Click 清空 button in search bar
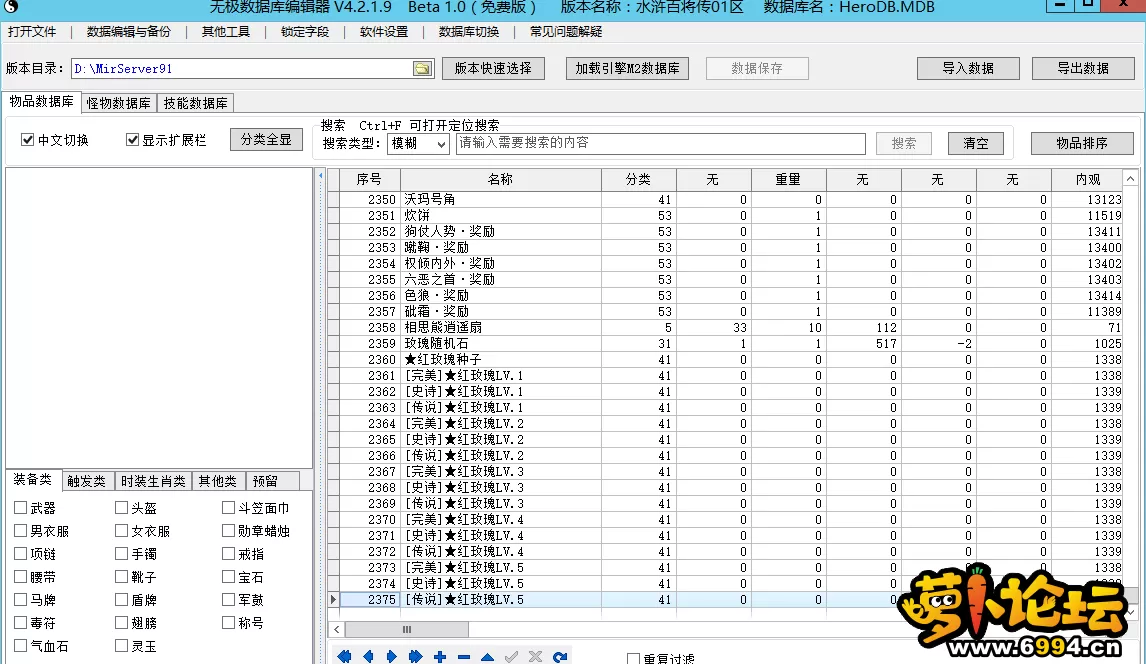 976,143
